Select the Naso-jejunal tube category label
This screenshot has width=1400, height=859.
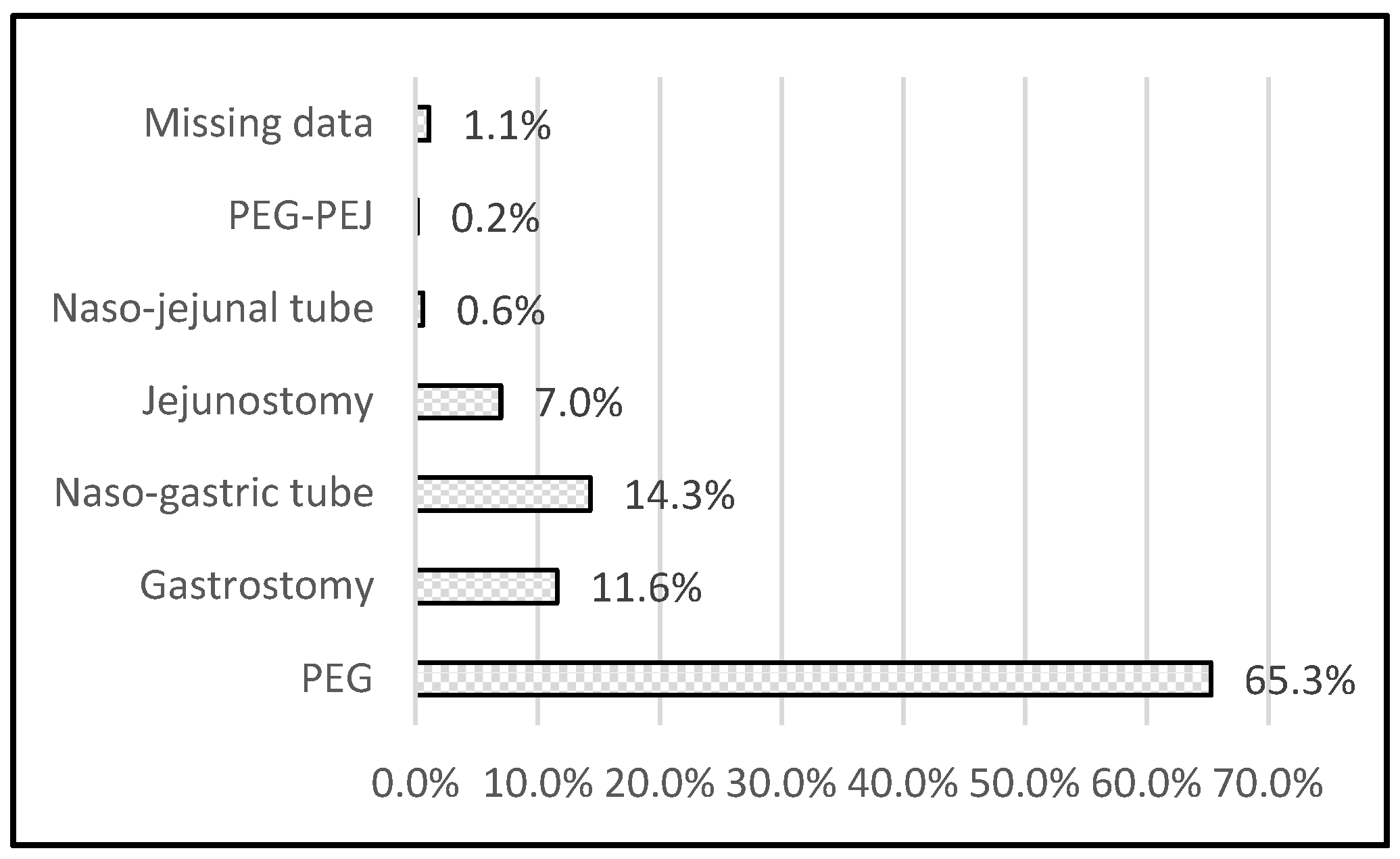pos(212,309)
